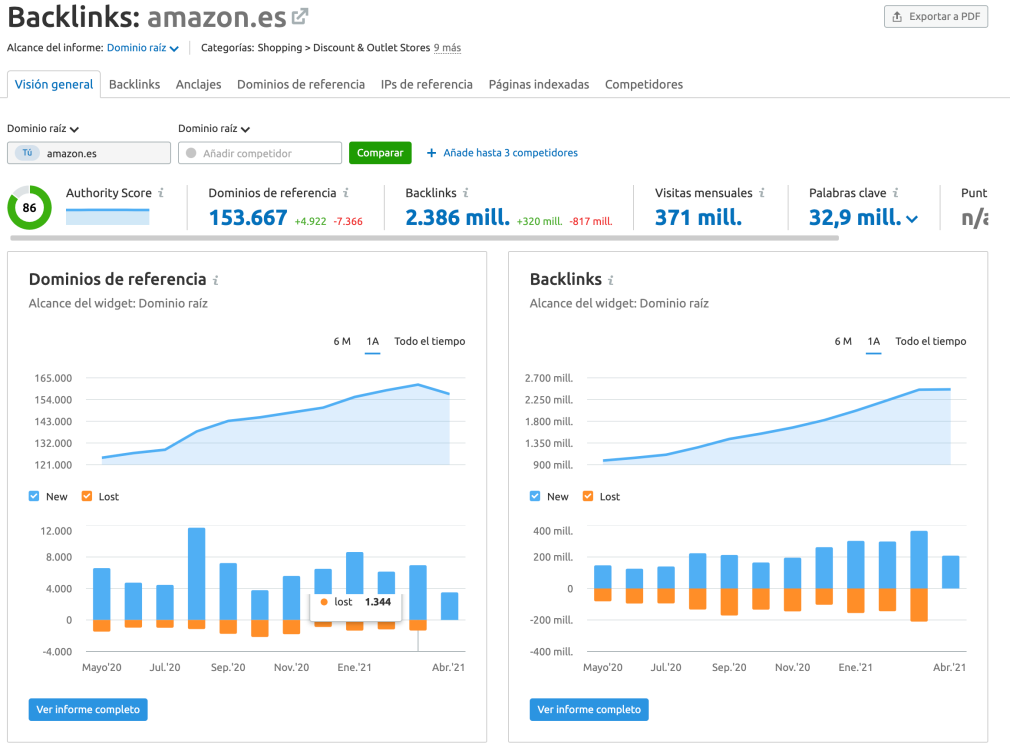The height and width of the screenshot is (747, 1010).
Task: Click horizontal scrollbar under metrics row
Action: (424, 238)
